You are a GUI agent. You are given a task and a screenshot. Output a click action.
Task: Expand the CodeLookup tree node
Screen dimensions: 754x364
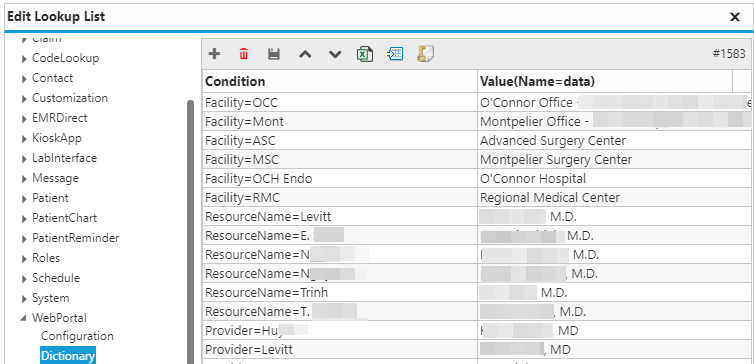click(24, 59)
